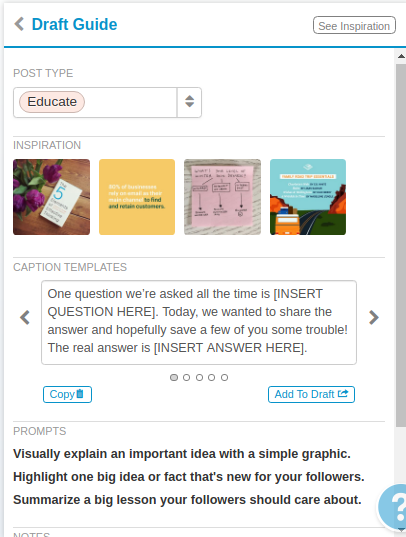Select the third caption template dot

point(199,377)
